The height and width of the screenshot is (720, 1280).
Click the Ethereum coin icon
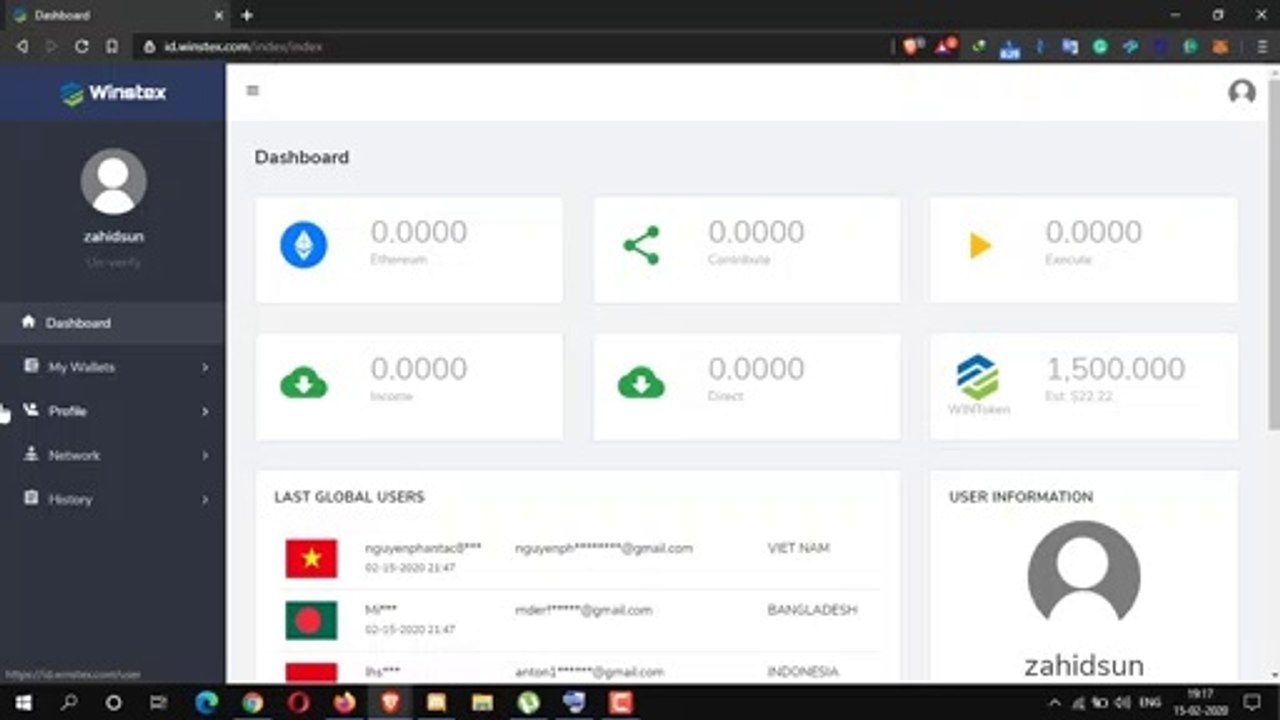[x=303, y=245]
